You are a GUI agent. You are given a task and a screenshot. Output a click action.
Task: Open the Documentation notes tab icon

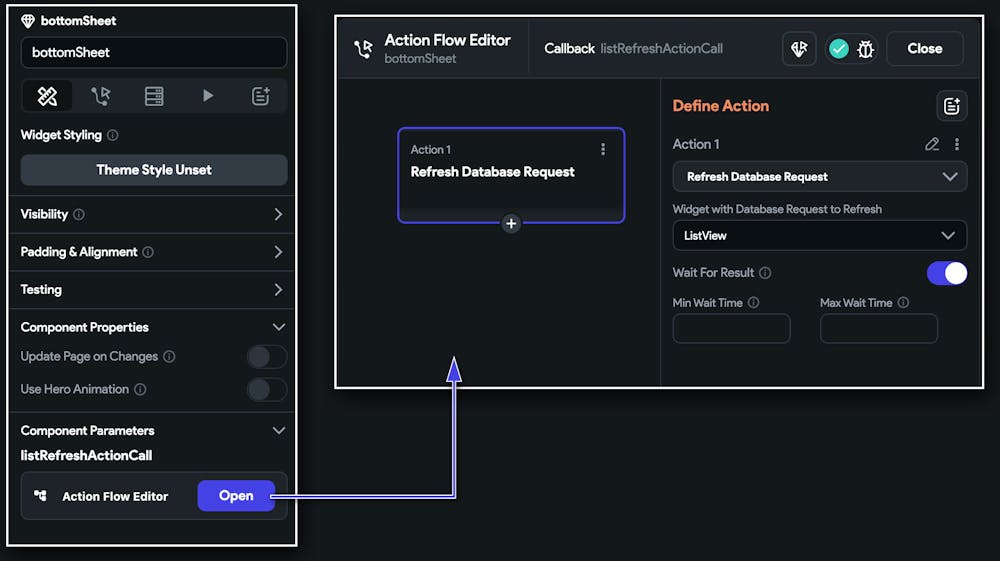click(x=260, y=96)
